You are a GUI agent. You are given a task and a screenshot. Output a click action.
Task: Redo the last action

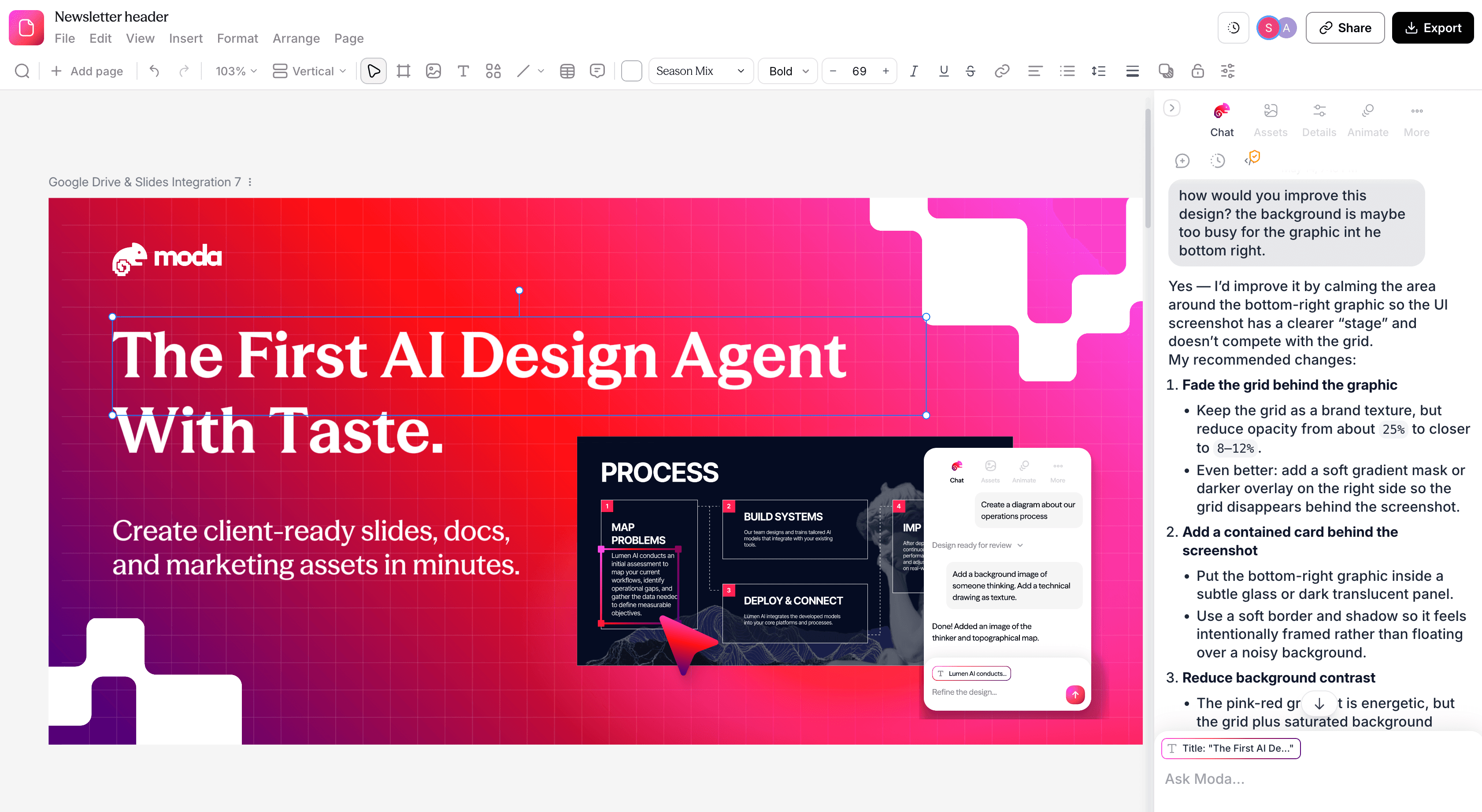[184, 71]
